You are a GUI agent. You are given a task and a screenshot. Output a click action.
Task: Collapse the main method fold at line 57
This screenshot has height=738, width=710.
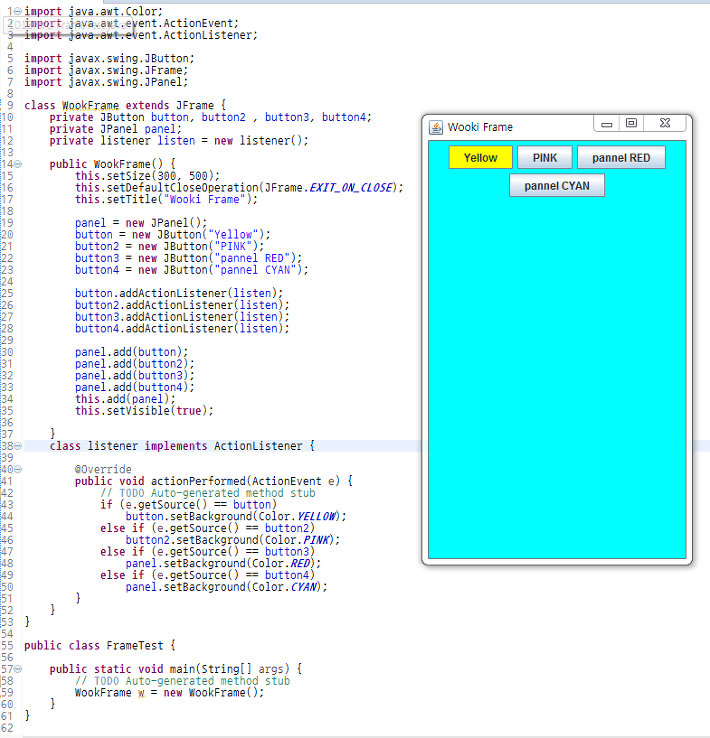(x=17, y=669)
